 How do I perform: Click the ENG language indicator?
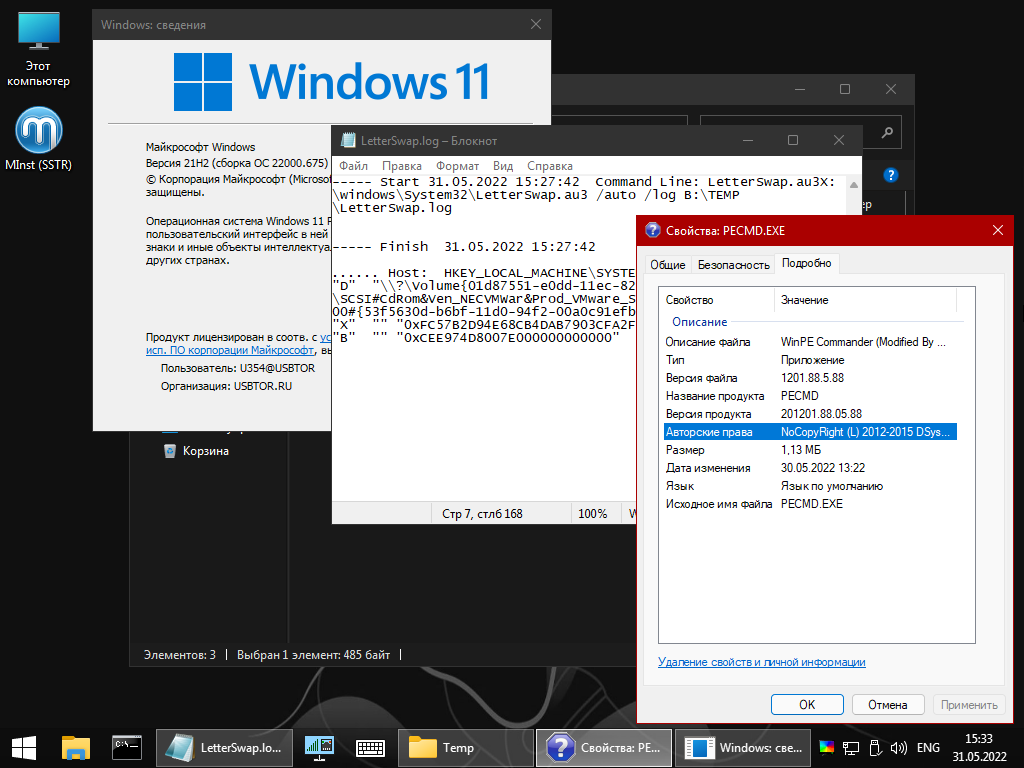[x=928, y=748]
